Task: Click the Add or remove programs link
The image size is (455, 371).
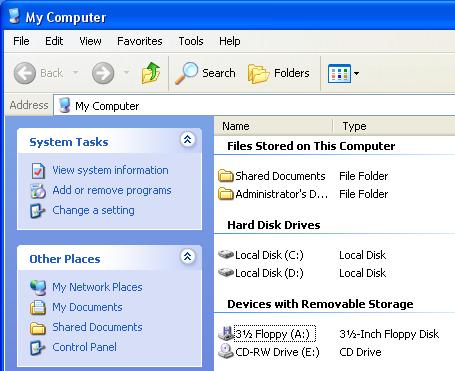Action: pos(112,190)
